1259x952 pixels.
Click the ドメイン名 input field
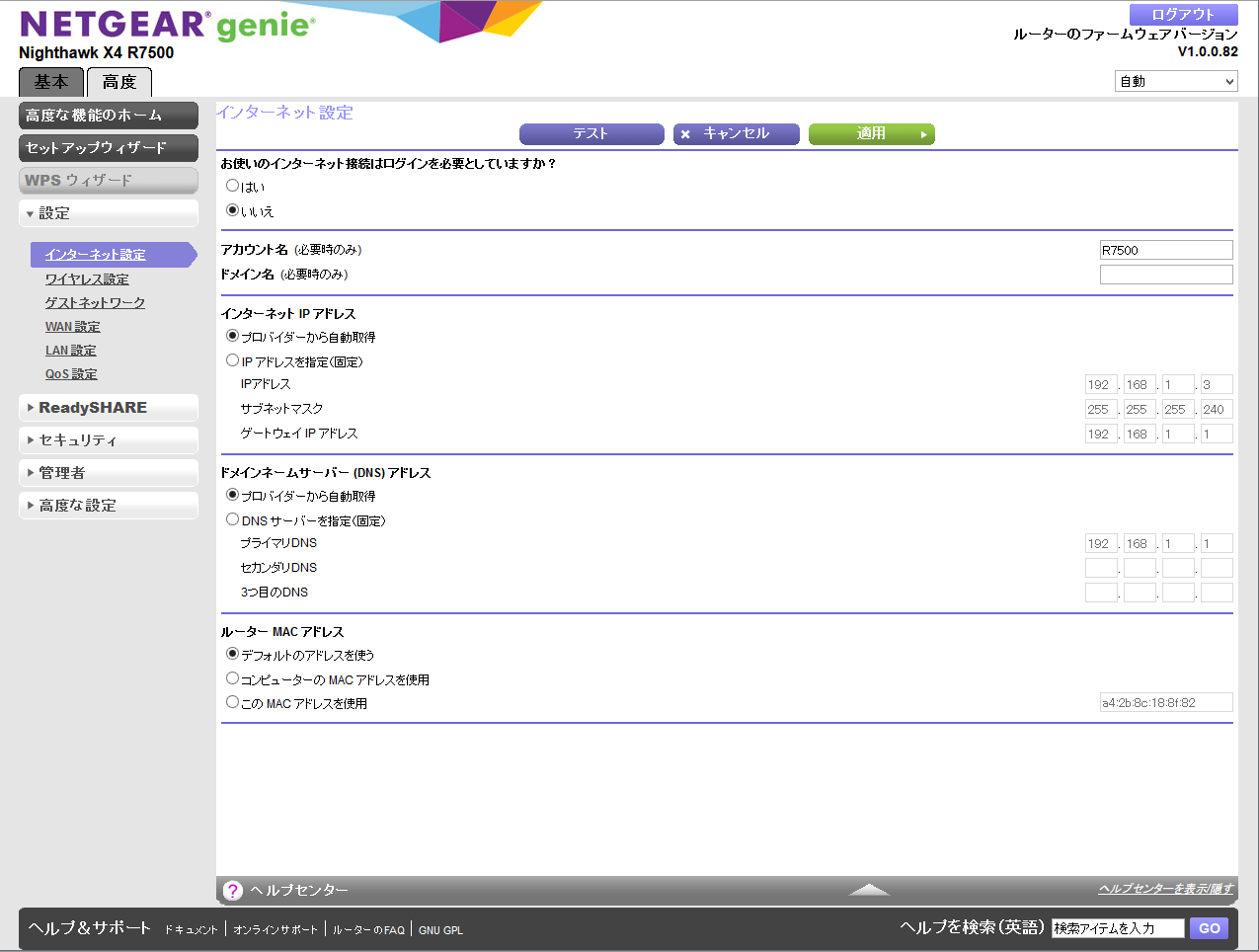point(1166,275)
